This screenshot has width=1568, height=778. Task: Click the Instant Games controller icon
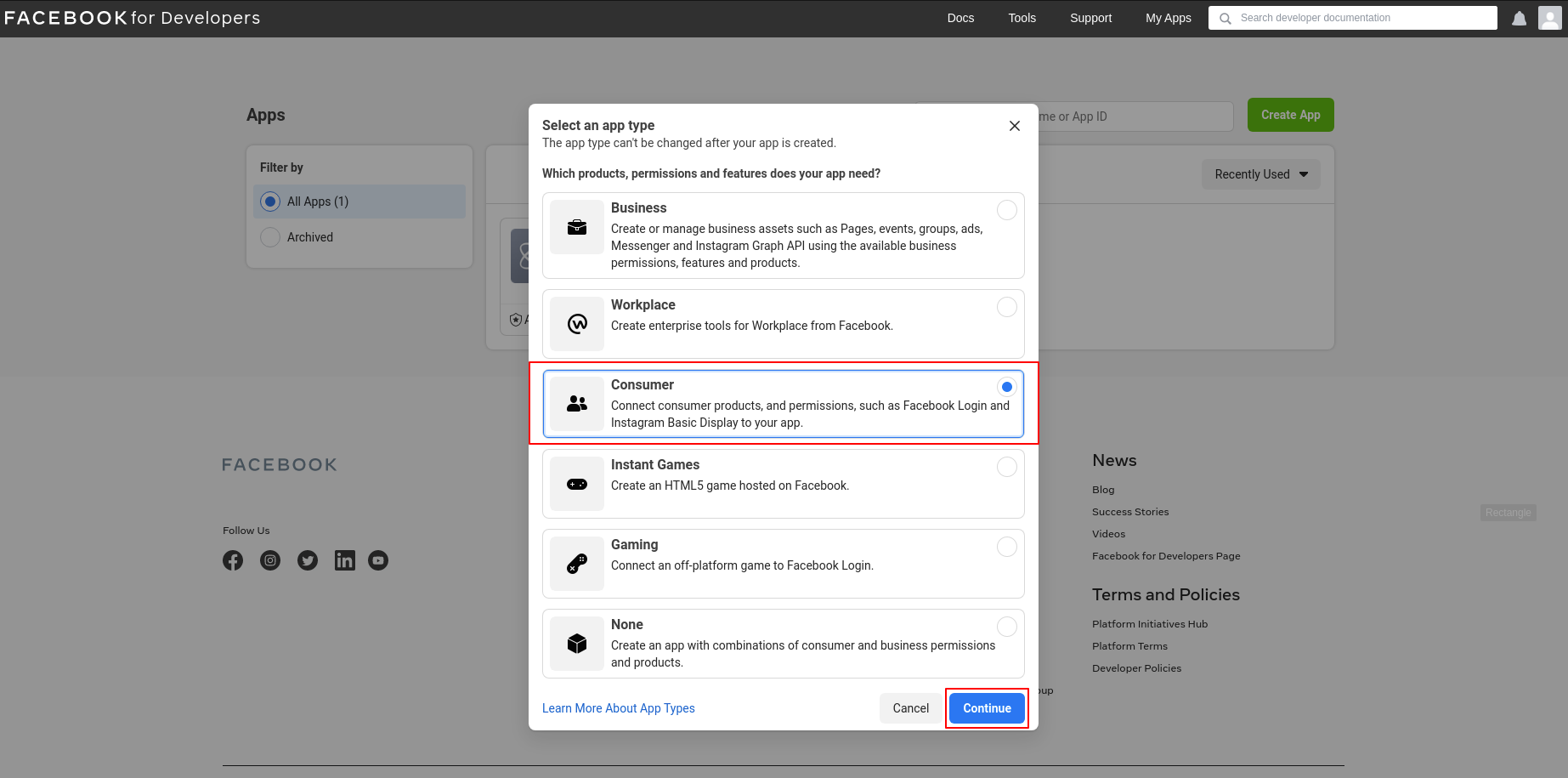click(x=577, y=484)
